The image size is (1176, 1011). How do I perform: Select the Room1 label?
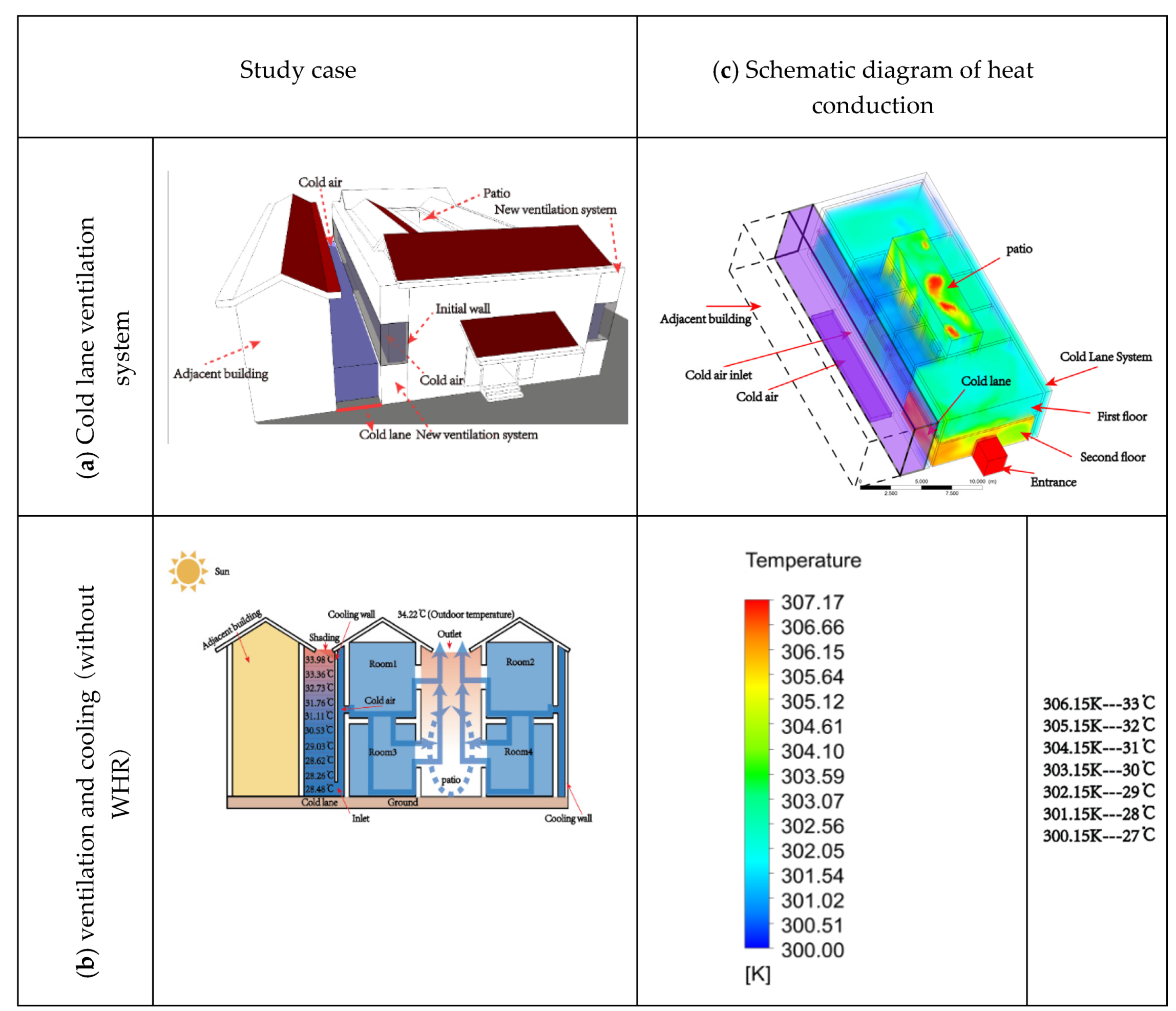tap(383, 664)
